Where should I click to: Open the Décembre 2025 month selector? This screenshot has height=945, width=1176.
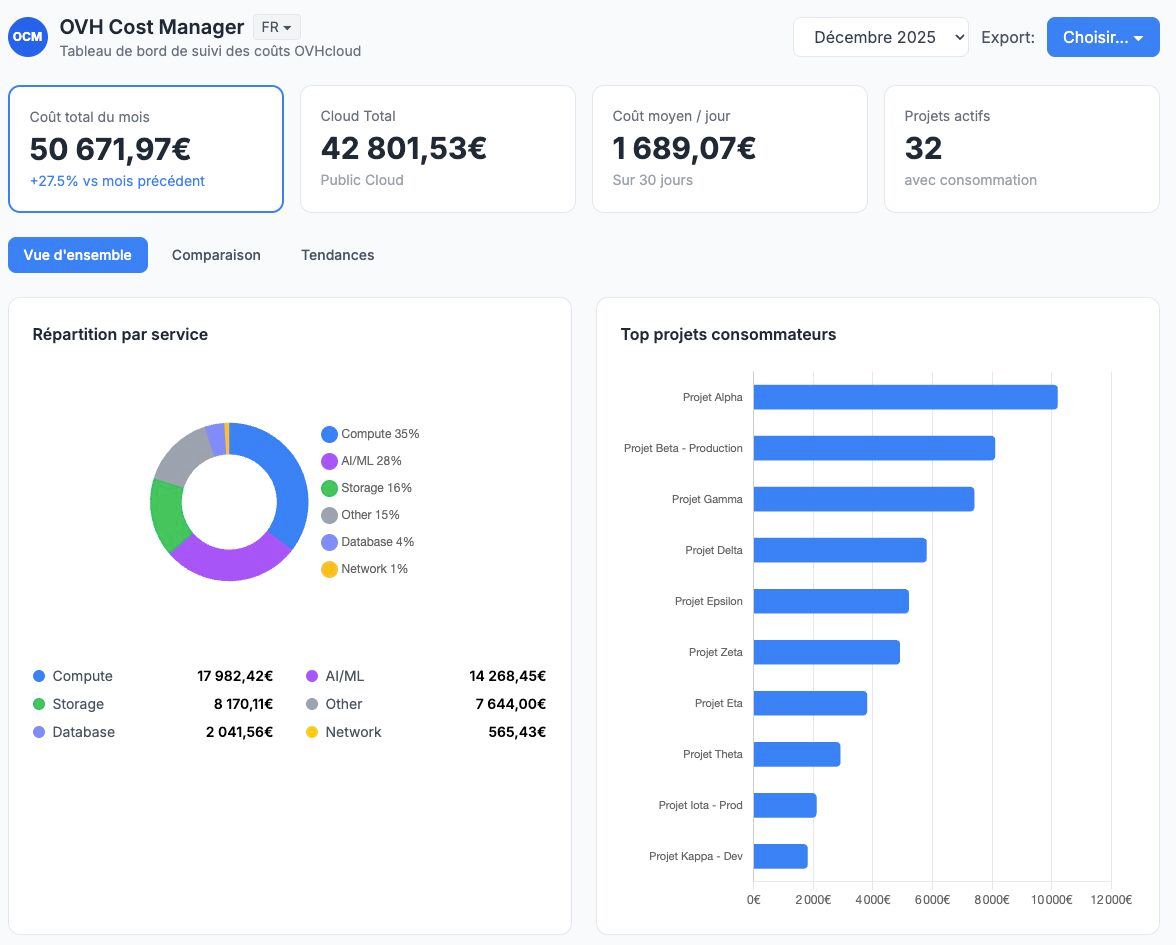coord(880,38)
